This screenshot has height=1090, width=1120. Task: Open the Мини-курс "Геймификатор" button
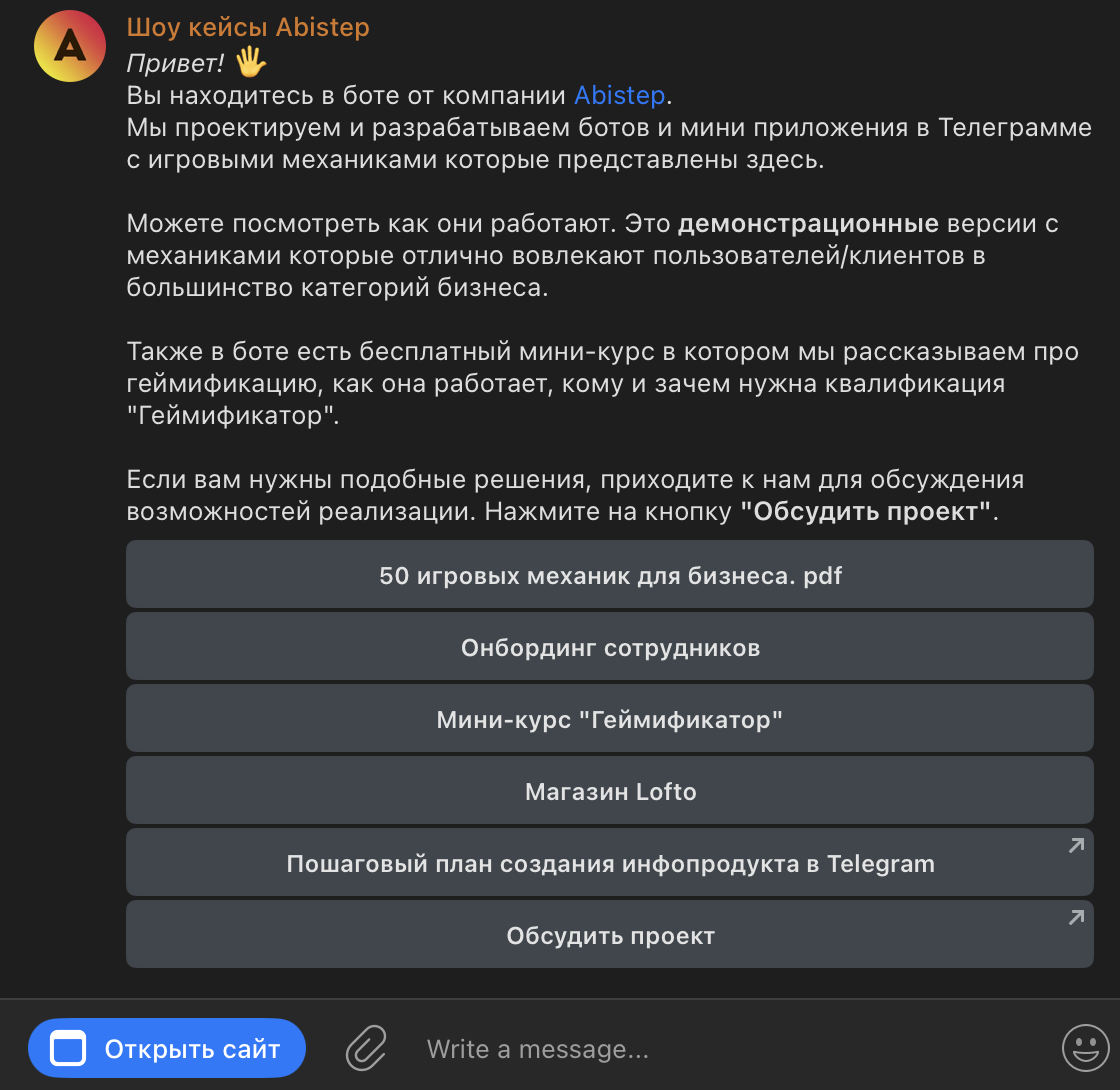[610, 720]
